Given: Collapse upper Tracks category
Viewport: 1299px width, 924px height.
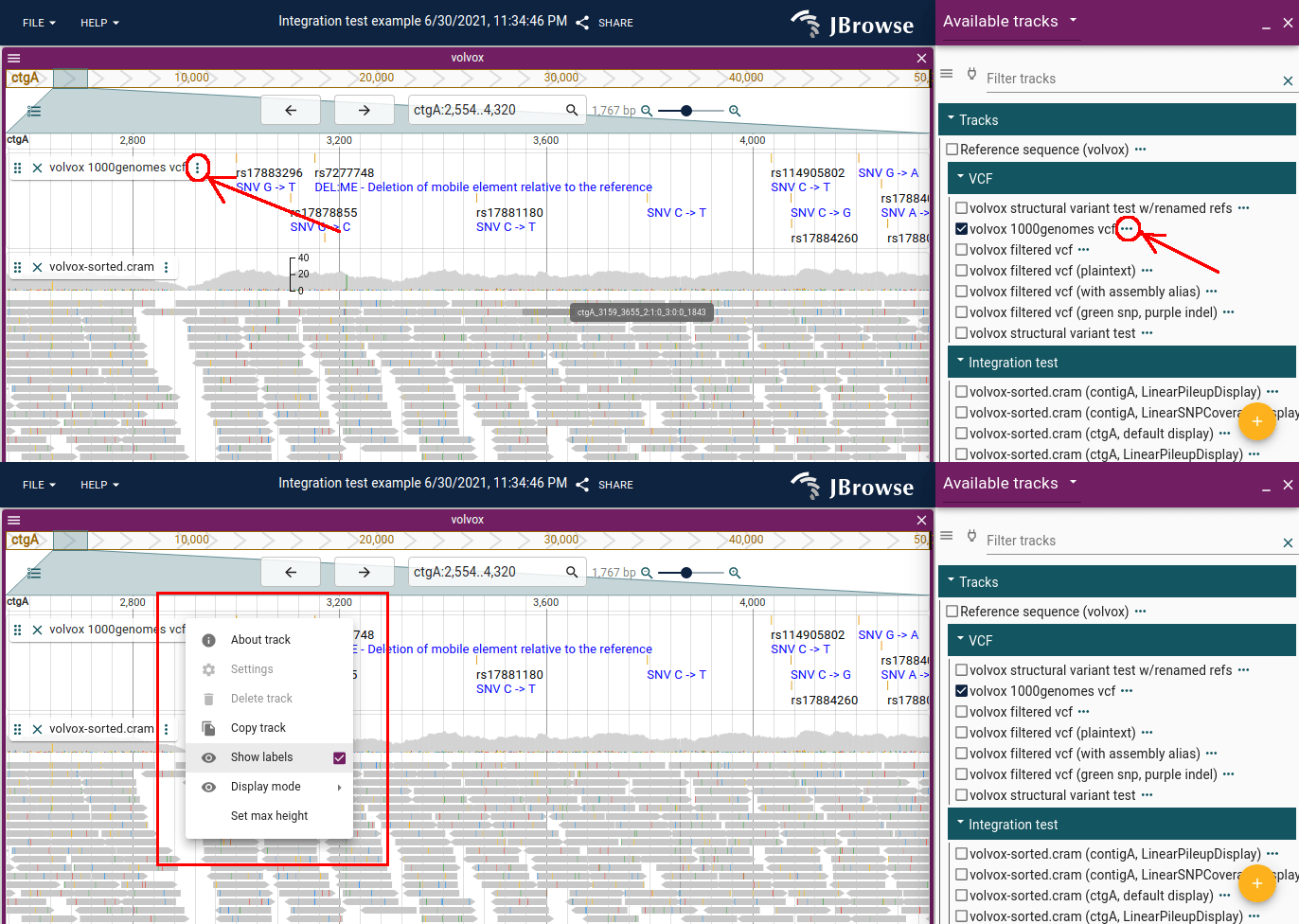Looking at the screenshot, I should [x=952, y=119].
